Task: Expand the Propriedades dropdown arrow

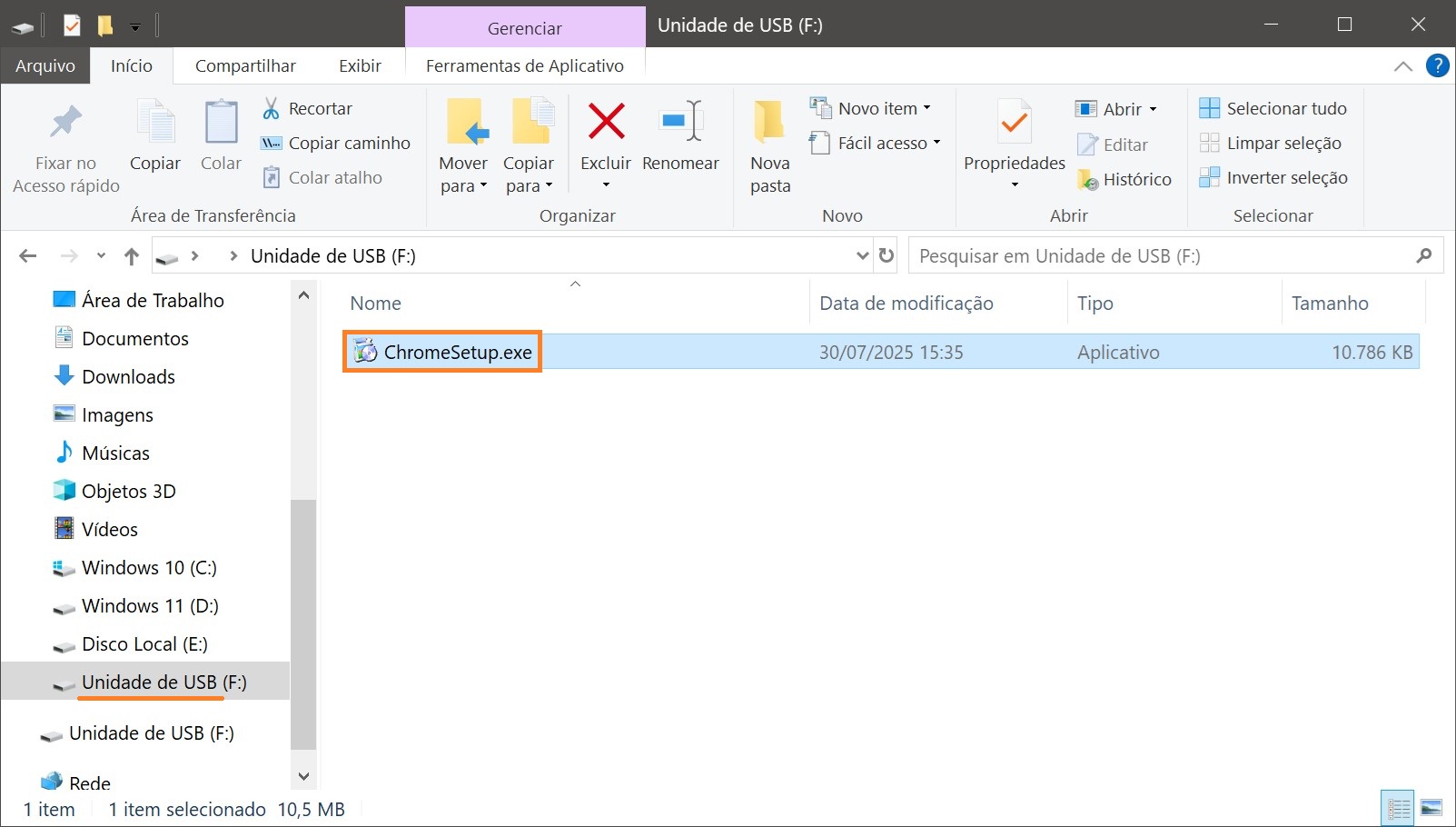Action: [1015, 185]
